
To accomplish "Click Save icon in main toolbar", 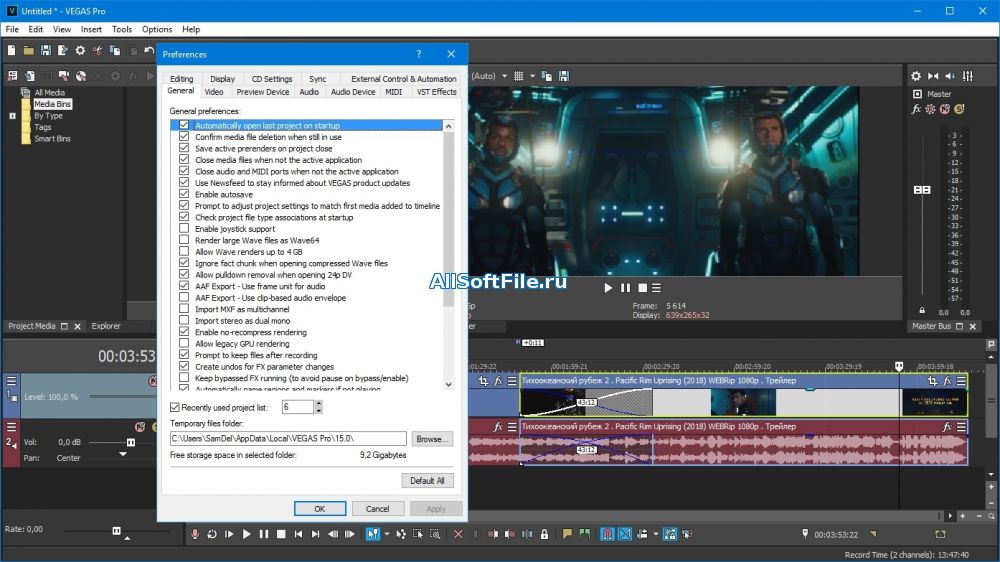I will [46, 50].
